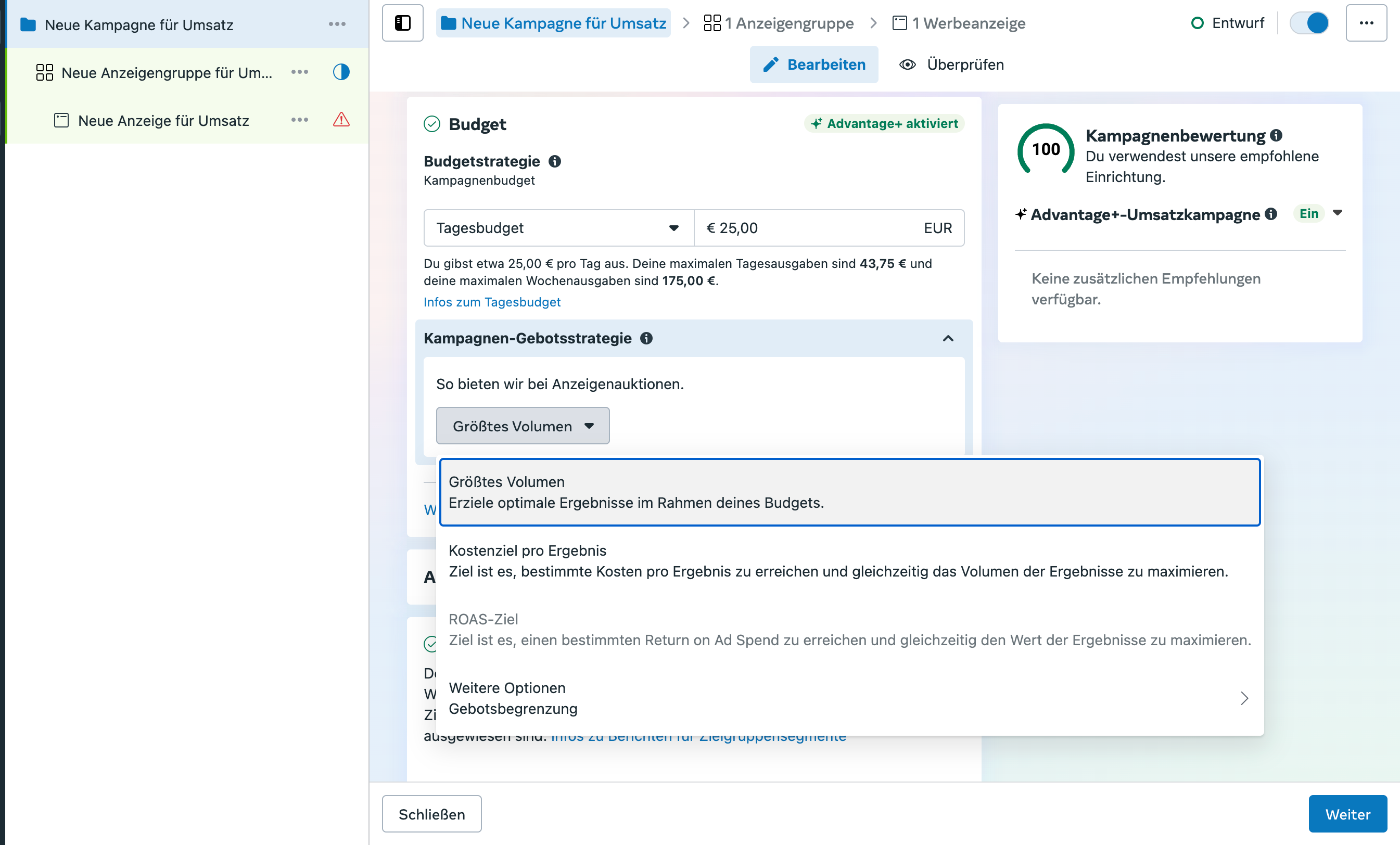This screenshot has width=1400, height=845.
Task: Click the Kampagnen-Gebotsstrategie info icon
Action: click(646, 338)
